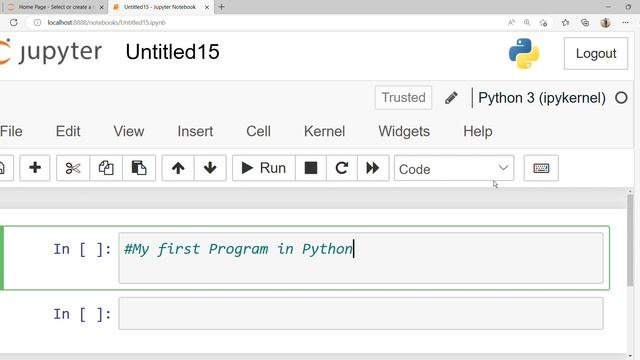Screen dimensions: 640x360
Task: Open the Kernel menu
Action: (x=324, y=131)
